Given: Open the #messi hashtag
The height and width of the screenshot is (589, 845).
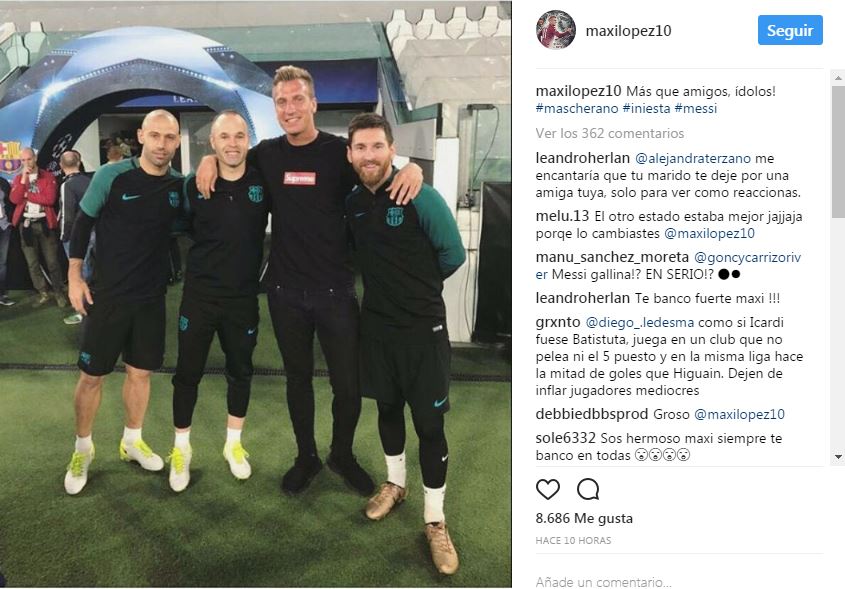Looking at the screenshot, I should tap(696, 108).
